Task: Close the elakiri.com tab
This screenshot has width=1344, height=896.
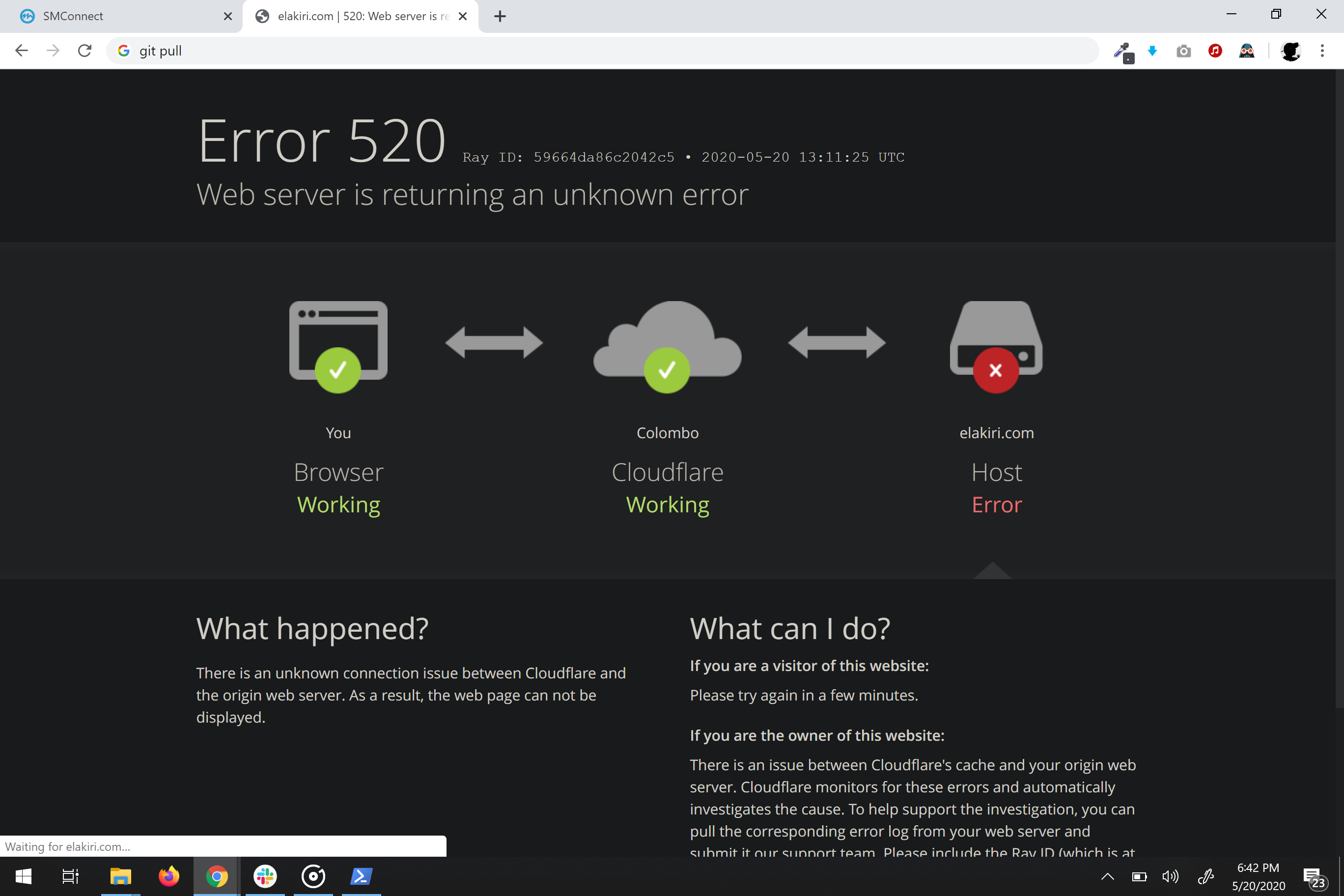Action: (463, 16)
